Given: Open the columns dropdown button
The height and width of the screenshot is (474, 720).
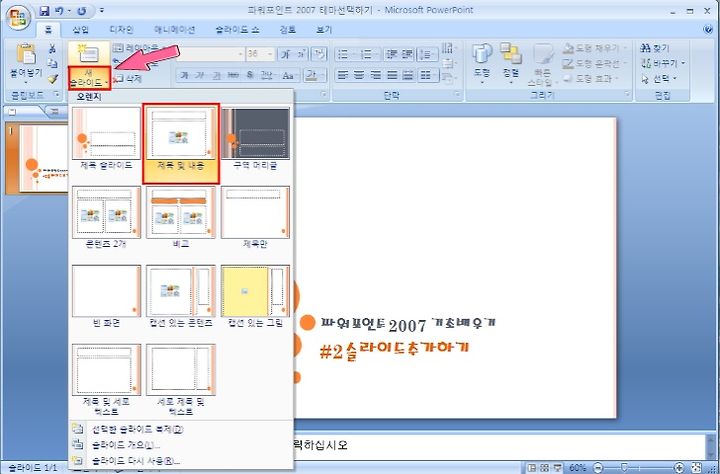Looking at the screenshot, I should tap(428, 75).
